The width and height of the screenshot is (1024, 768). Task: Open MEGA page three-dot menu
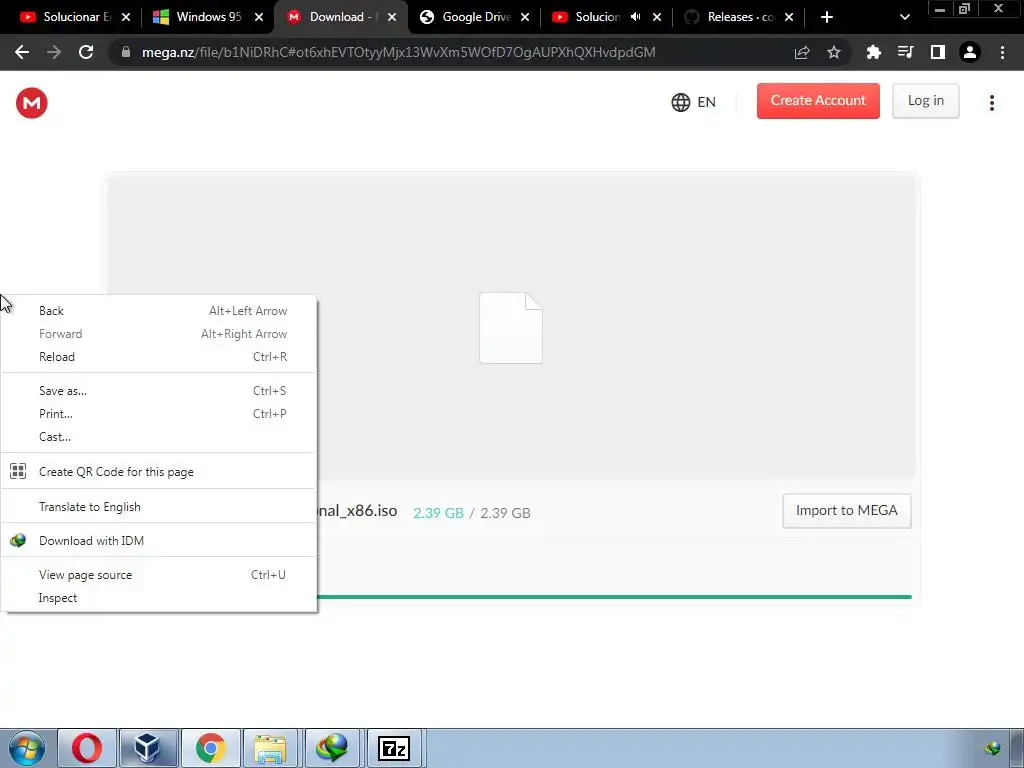pyautogui.click(x=991, y=103)
